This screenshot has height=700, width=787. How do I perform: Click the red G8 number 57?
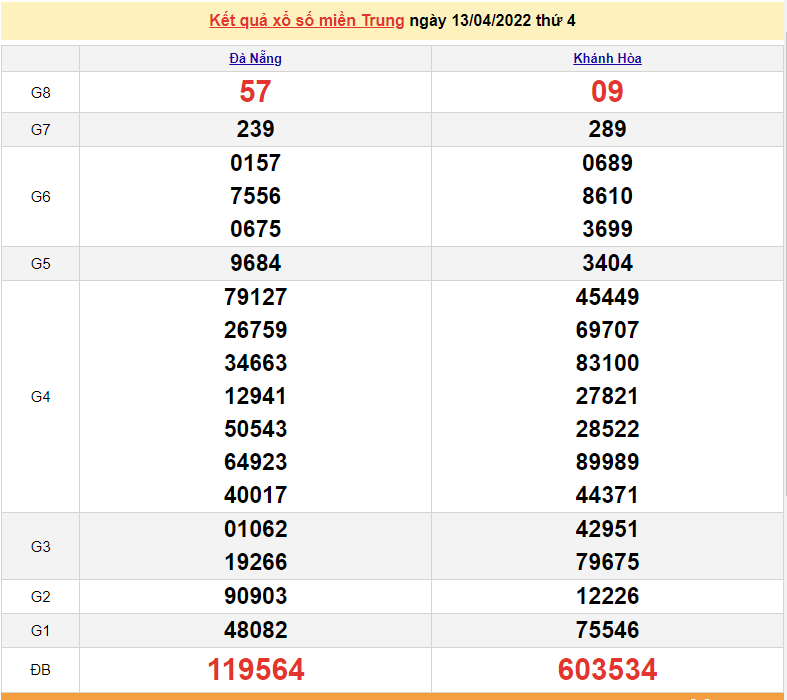coord(255,92)
